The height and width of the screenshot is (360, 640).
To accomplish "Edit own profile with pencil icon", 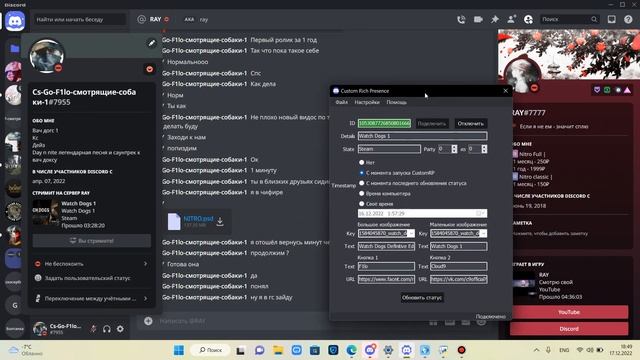I will tap(151, 43).
